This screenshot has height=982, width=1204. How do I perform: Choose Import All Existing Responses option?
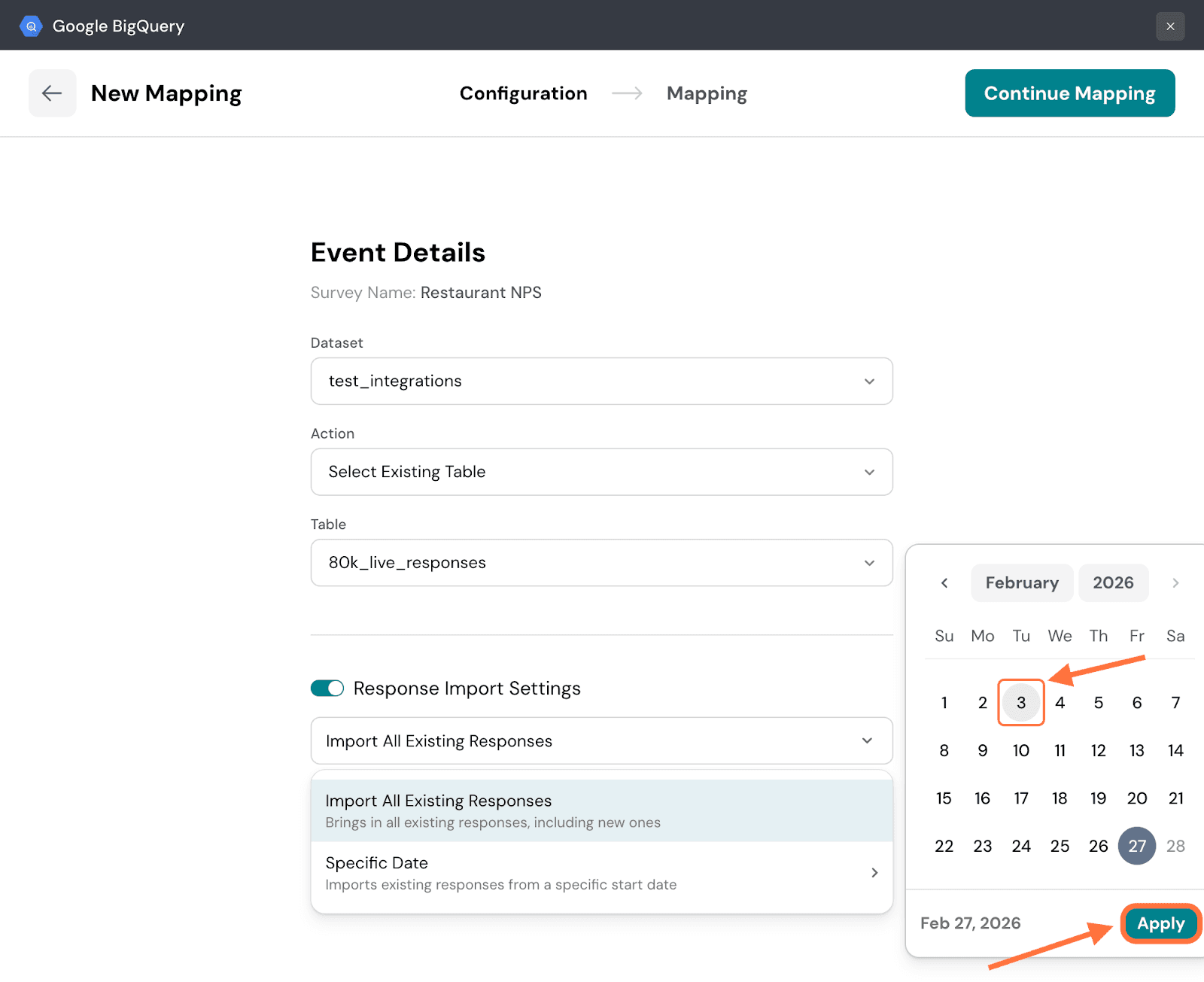(601, 810)
